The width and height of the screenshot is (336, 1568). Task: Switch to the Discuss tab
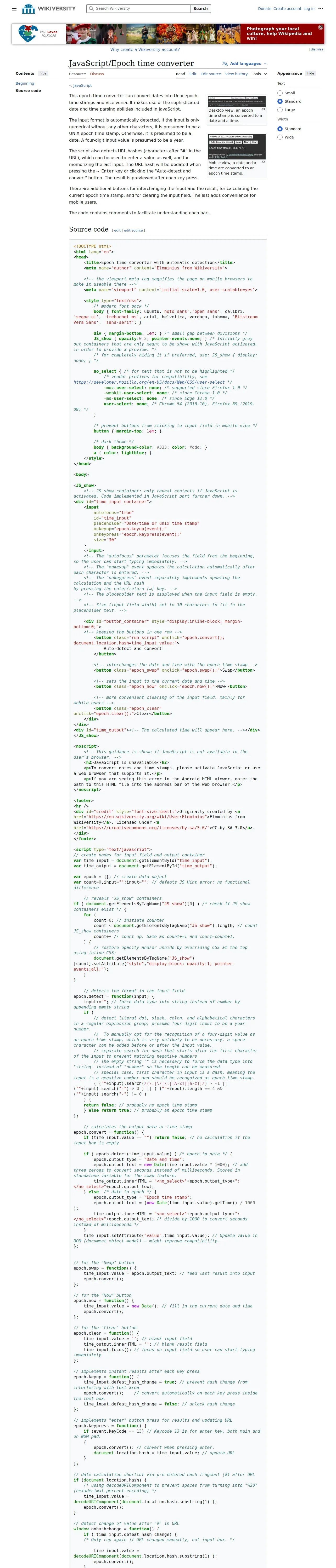(97, 74)
